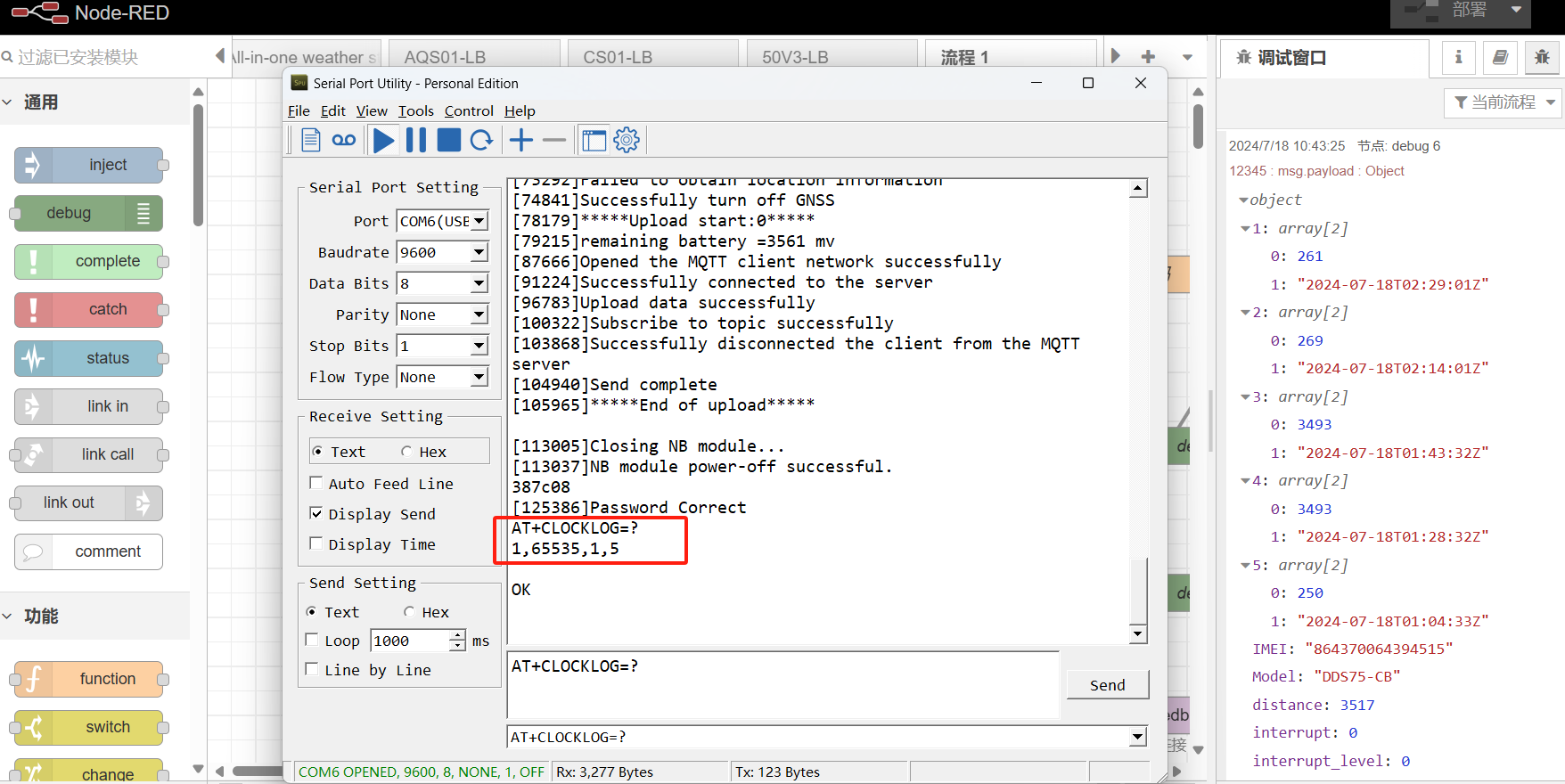1565x784 pixels.
Task: Select the Send Setting Hex radio button
Action: (409, 612)
